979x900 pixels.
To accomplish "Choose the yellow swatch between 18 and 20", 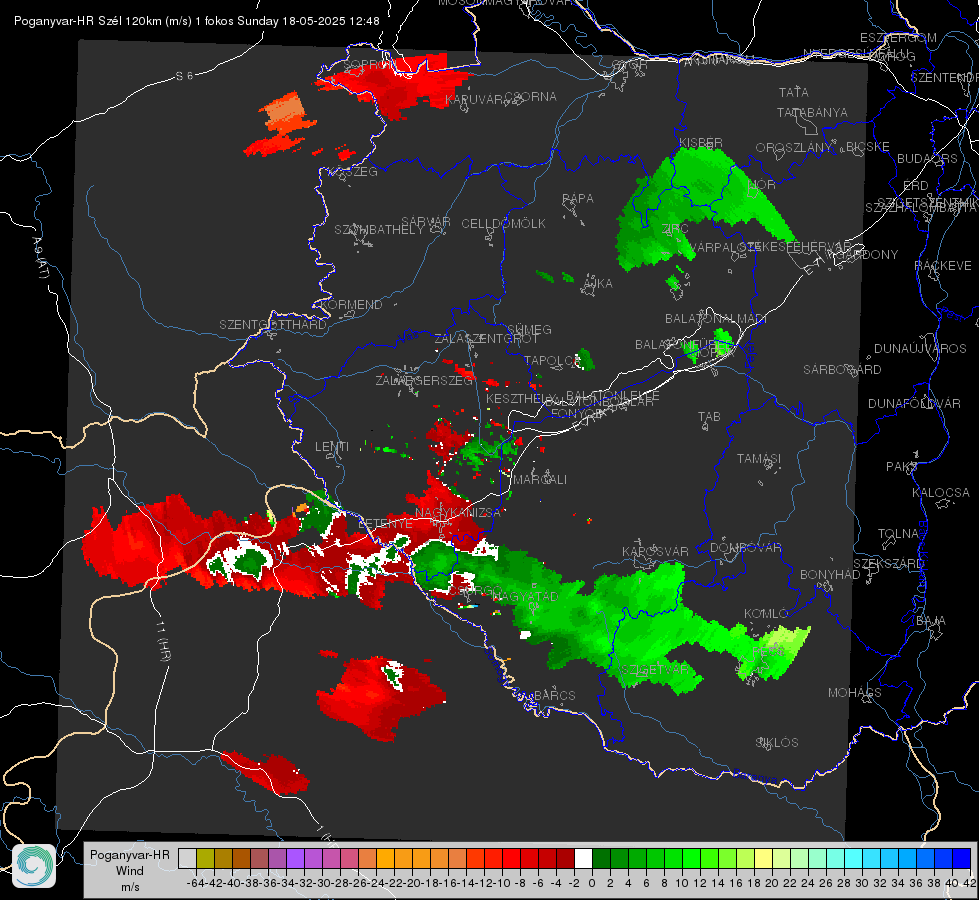I will click(x=764, y=858).
